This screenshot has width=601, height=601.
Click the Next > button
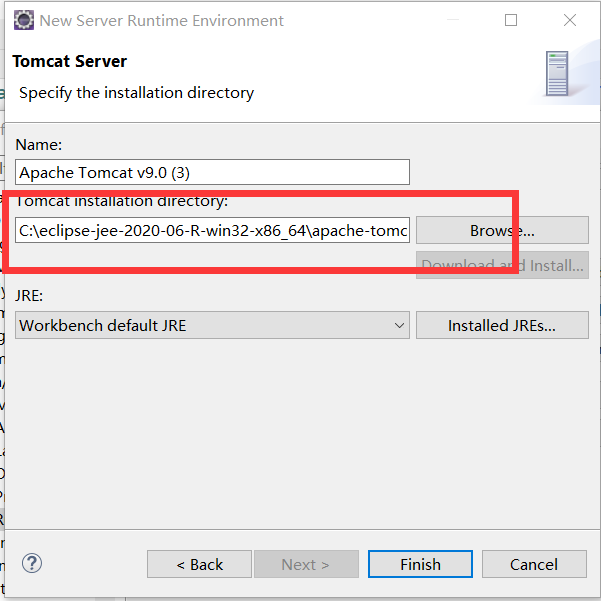306,564
